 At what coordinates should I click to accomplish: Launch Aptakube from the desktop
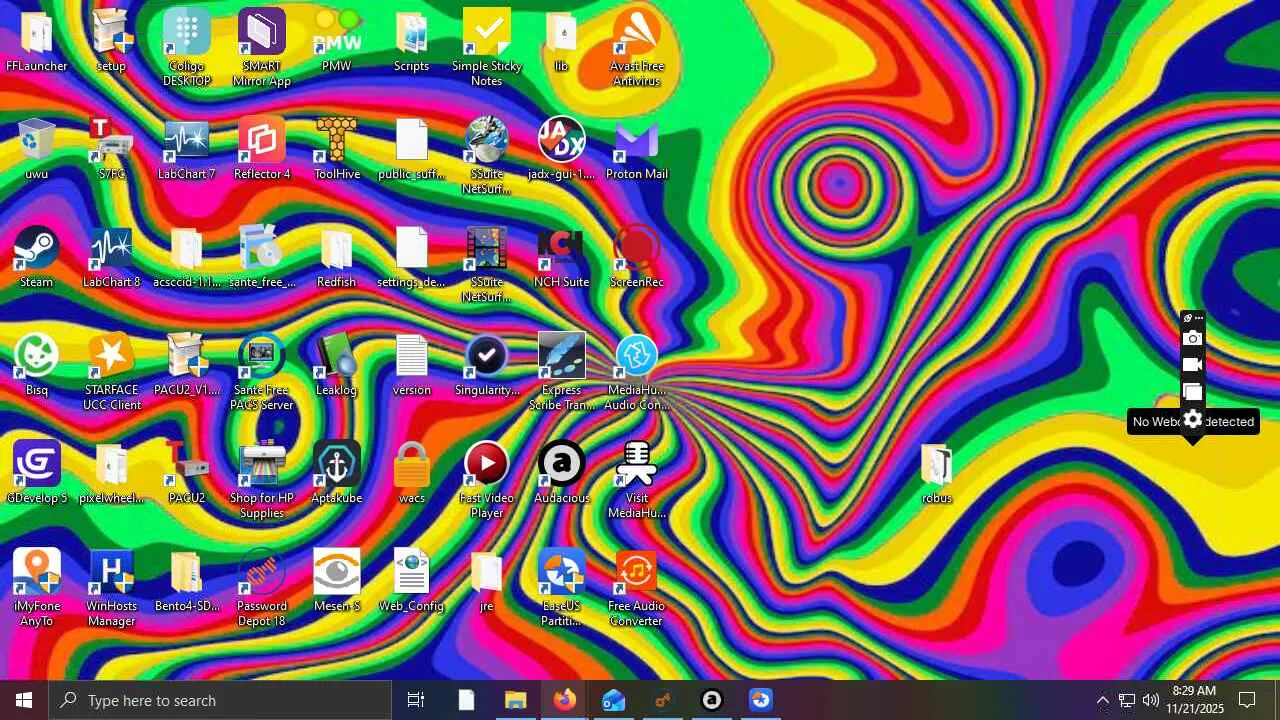337,473
